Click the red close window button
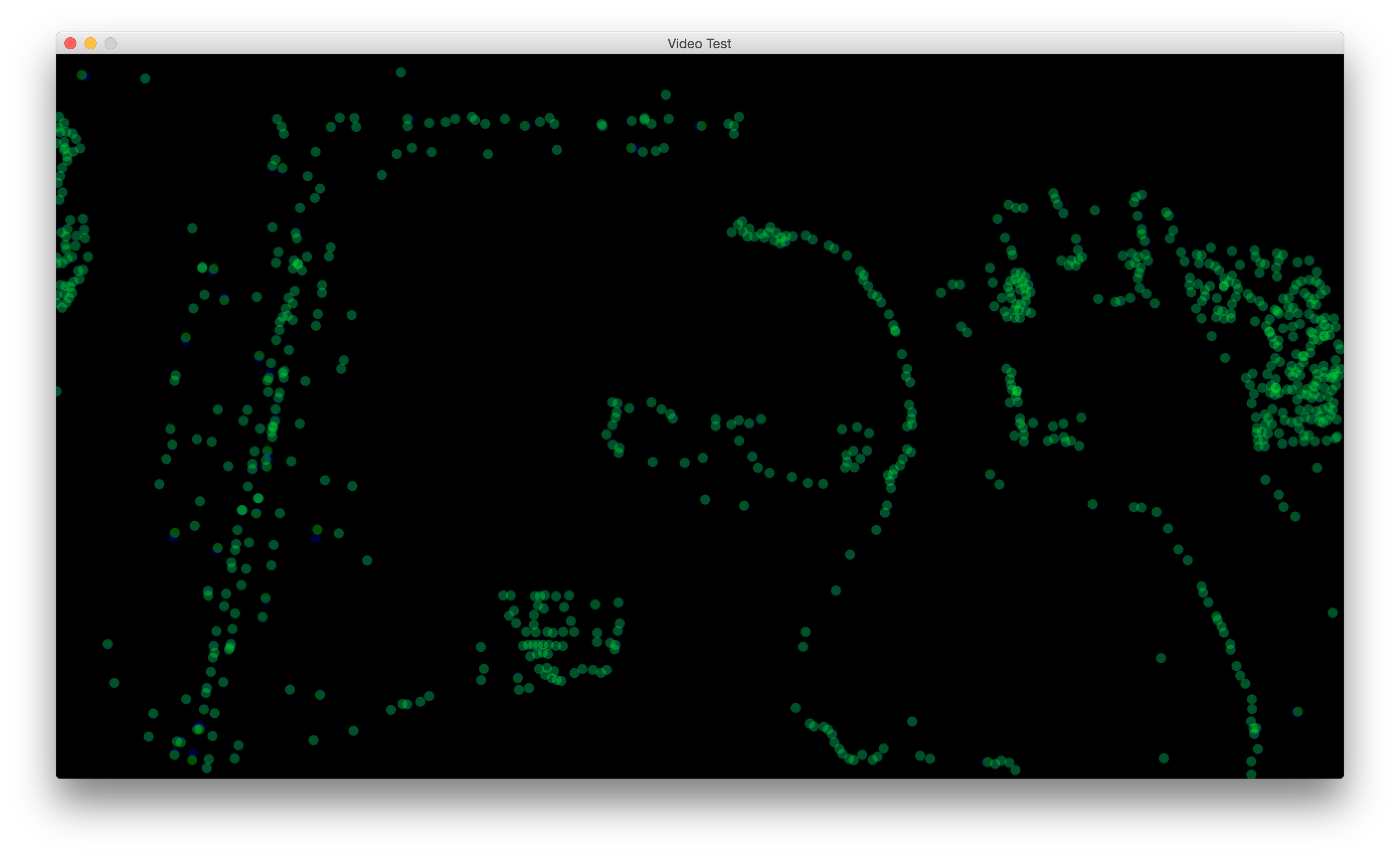Screen dimensions: 1400x859 pyautogui.click(x=70, y=43)
